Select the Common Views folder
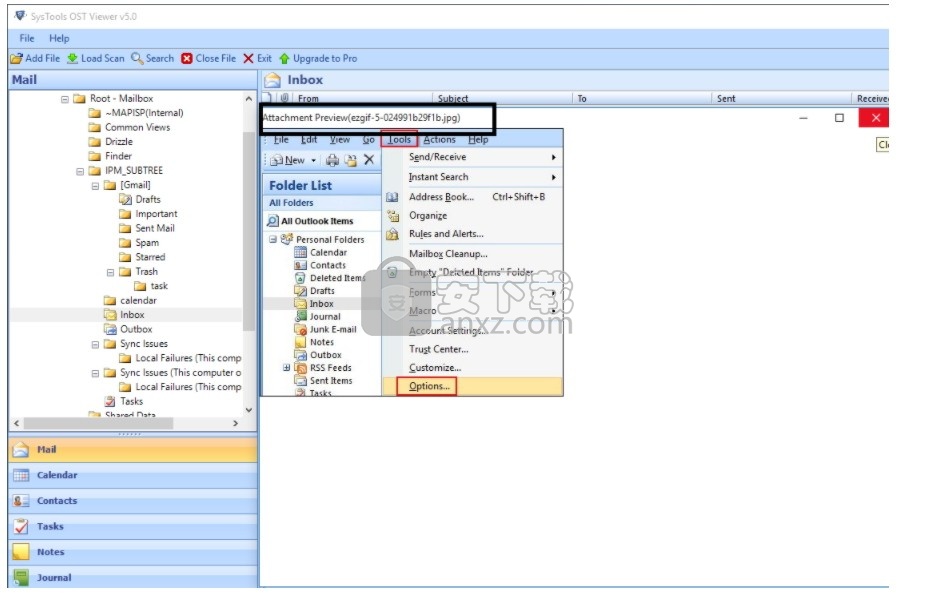This screenshot has width=938, height=595. click(138, 127)
